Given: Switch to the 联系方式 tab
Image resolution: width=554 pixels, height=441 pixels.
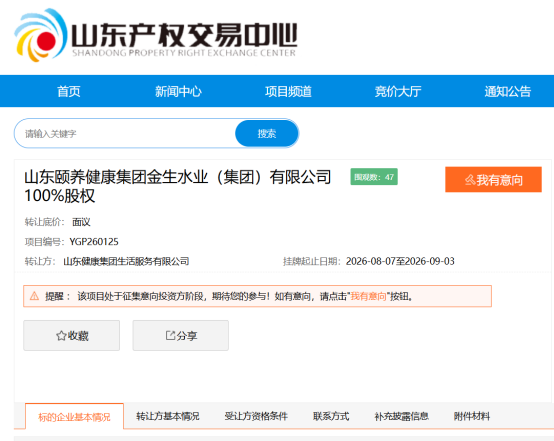Looking at the screenshot, I should tap(331, 416).
